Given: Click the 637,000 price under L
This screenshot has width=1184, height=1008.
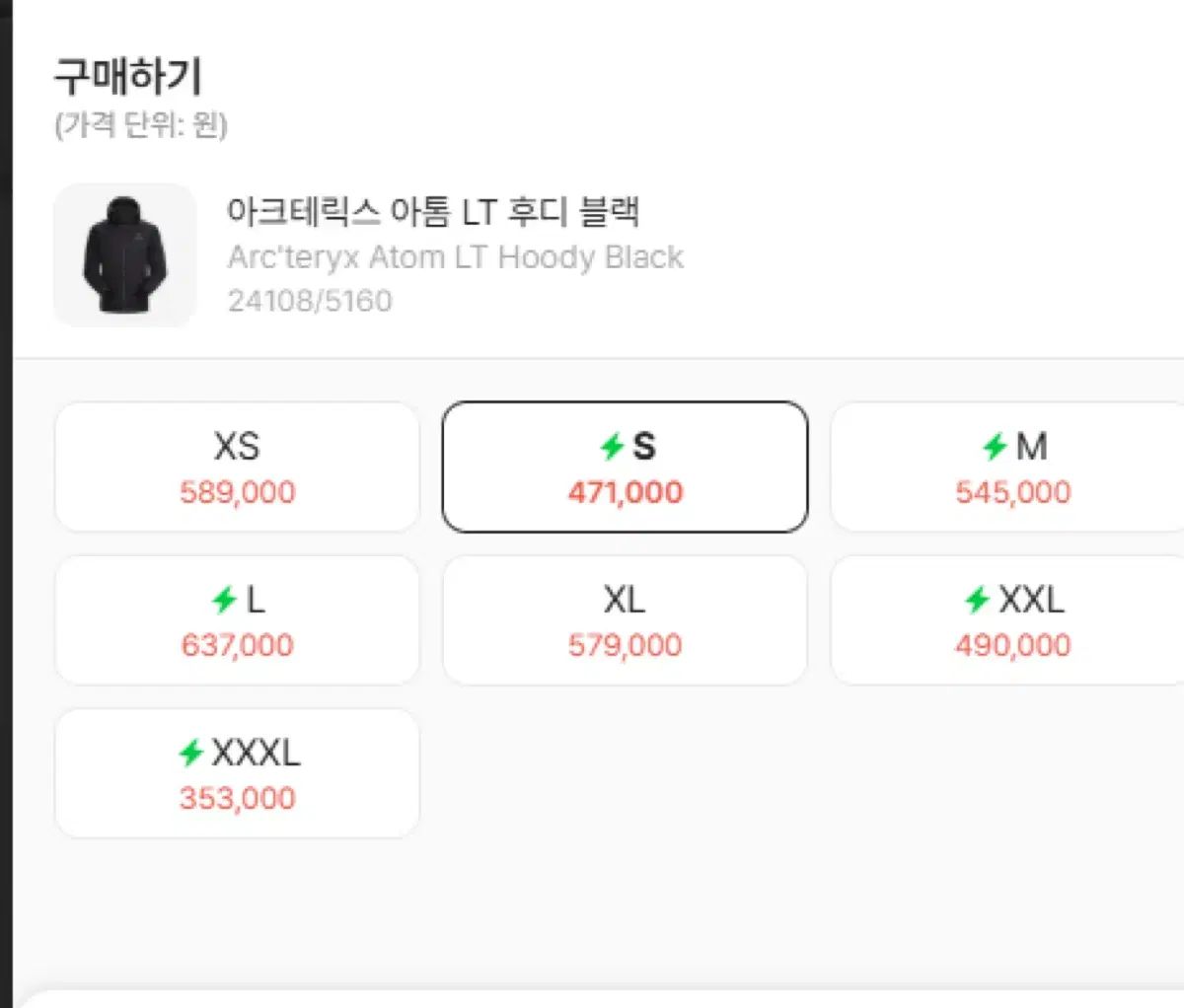Looking at the screenshot, I should pyautogui.click(x=237, y=645).
